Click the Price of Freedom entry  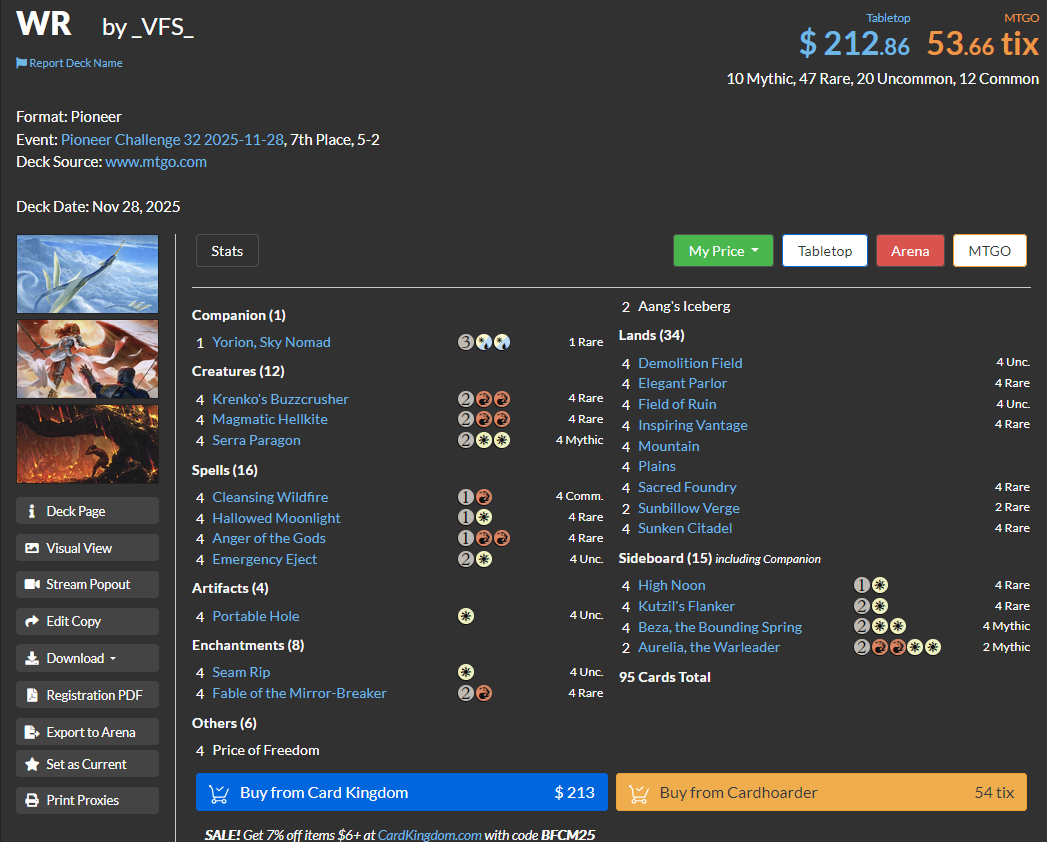[x=266, y=751]
